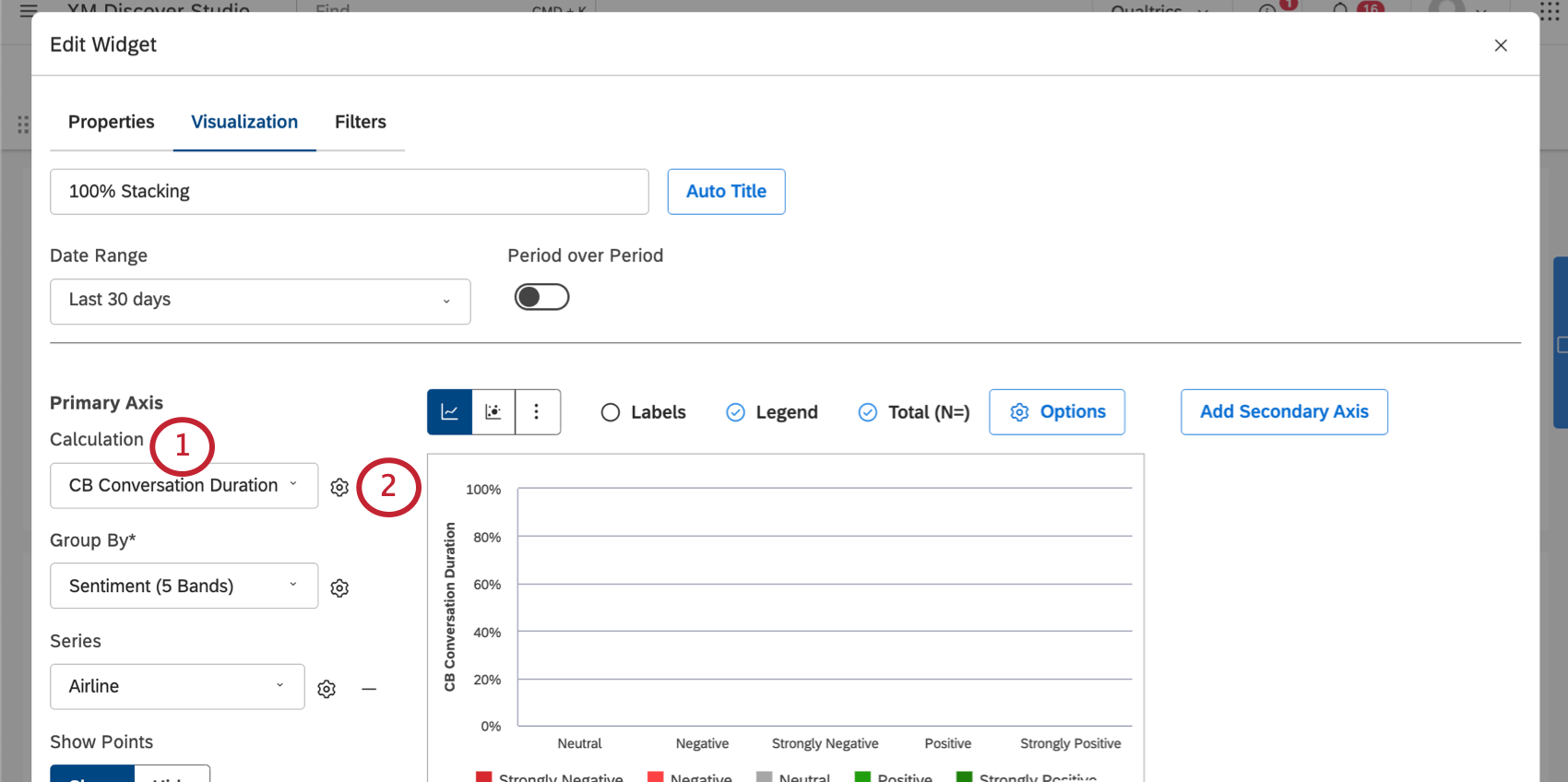Click the Add Secondary Axis button
The height and width of the screenshot is (782, 1568).
pos(1284,412)
